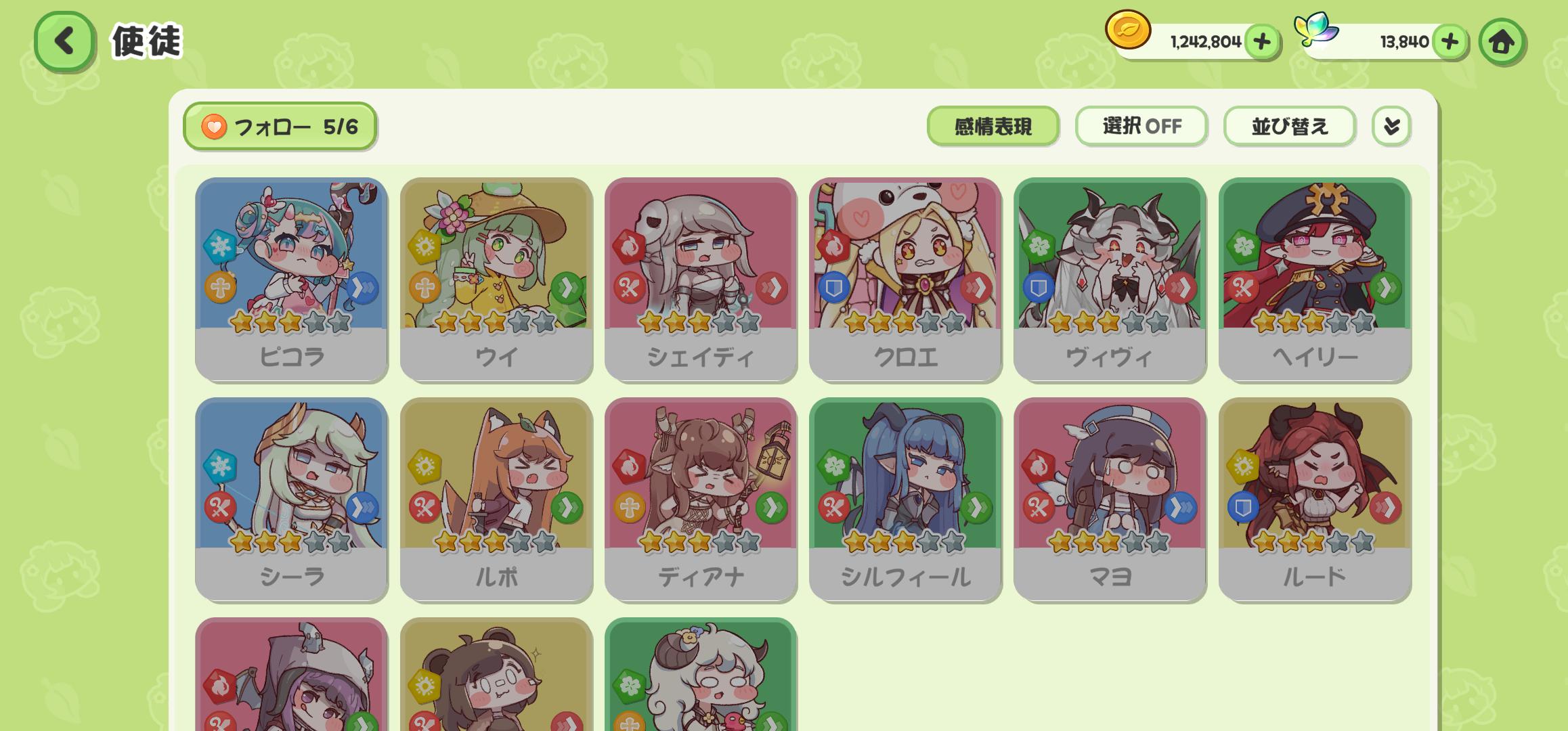
Task: Click the shield role badge on クロエ
Action: (834, 288)
